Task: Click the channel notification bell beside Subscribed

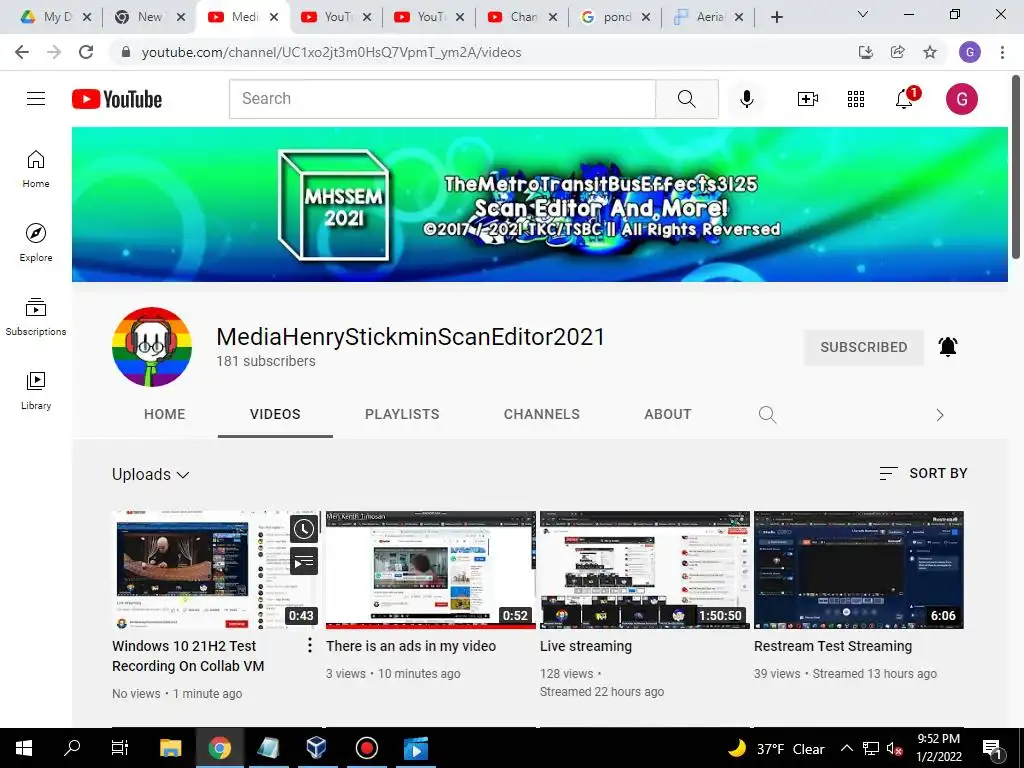Action: pos(948,346)
